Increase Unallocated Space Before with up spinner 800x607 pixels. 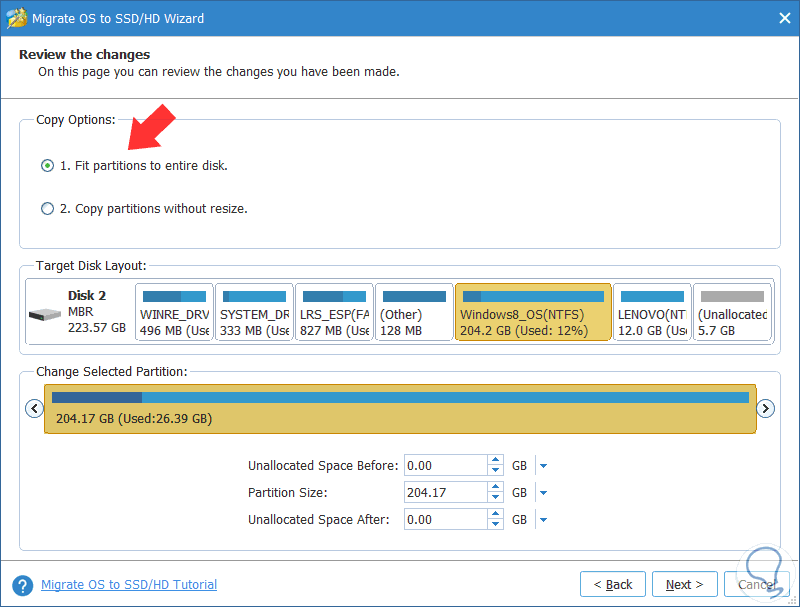click(x=495, y=460)
